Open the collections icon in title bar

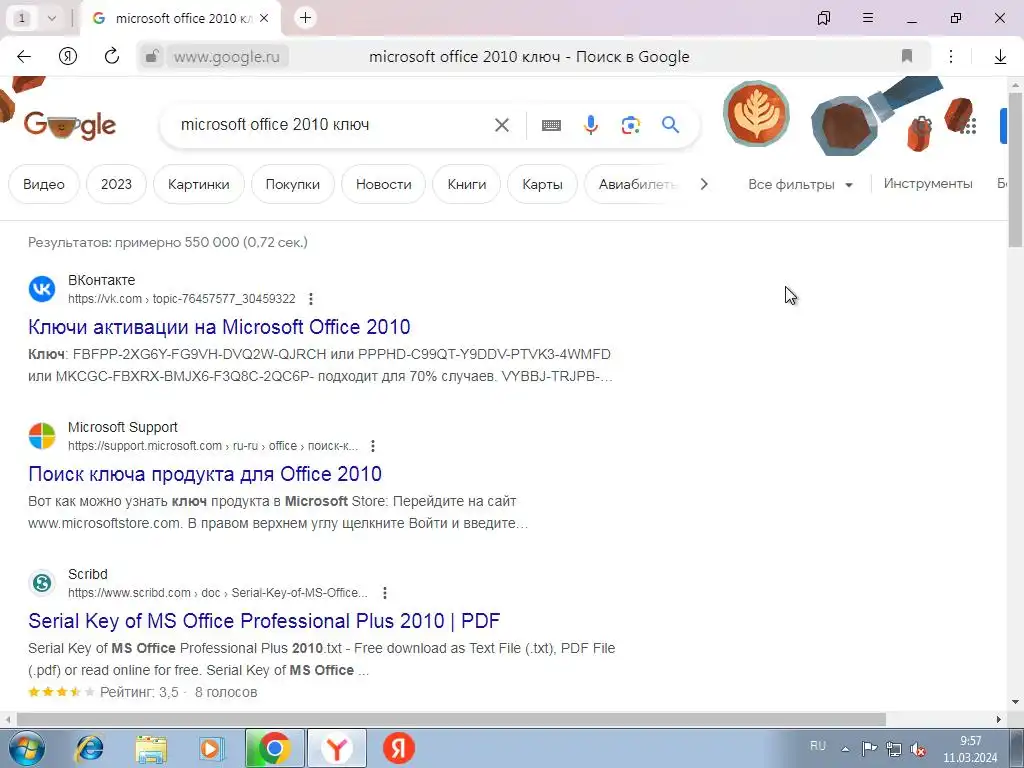pos(824,18)
